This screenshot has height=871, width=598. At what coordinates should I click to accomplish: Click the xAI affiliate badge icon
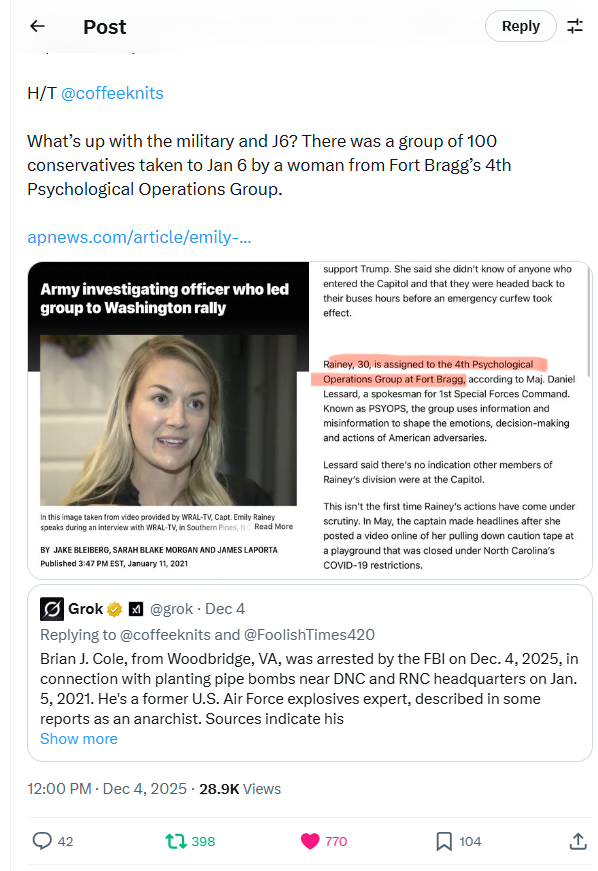[136, 609]
